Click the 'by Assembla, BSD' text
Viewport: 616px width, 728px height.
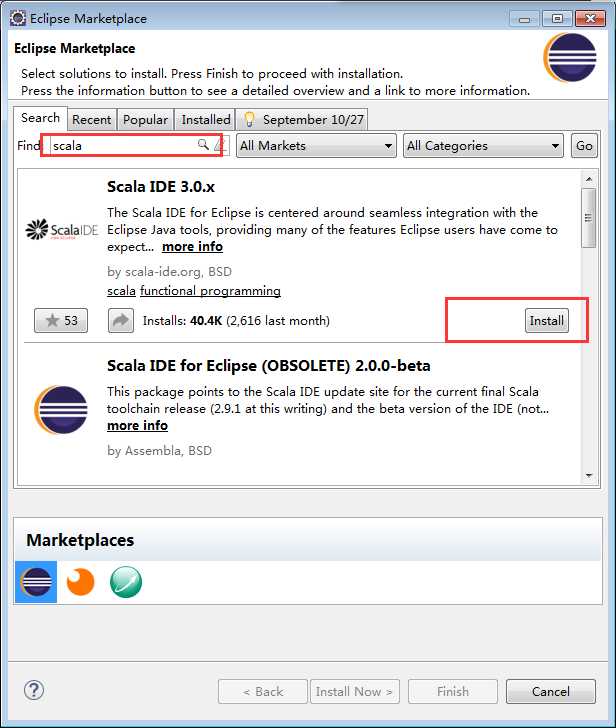point(159,450)
